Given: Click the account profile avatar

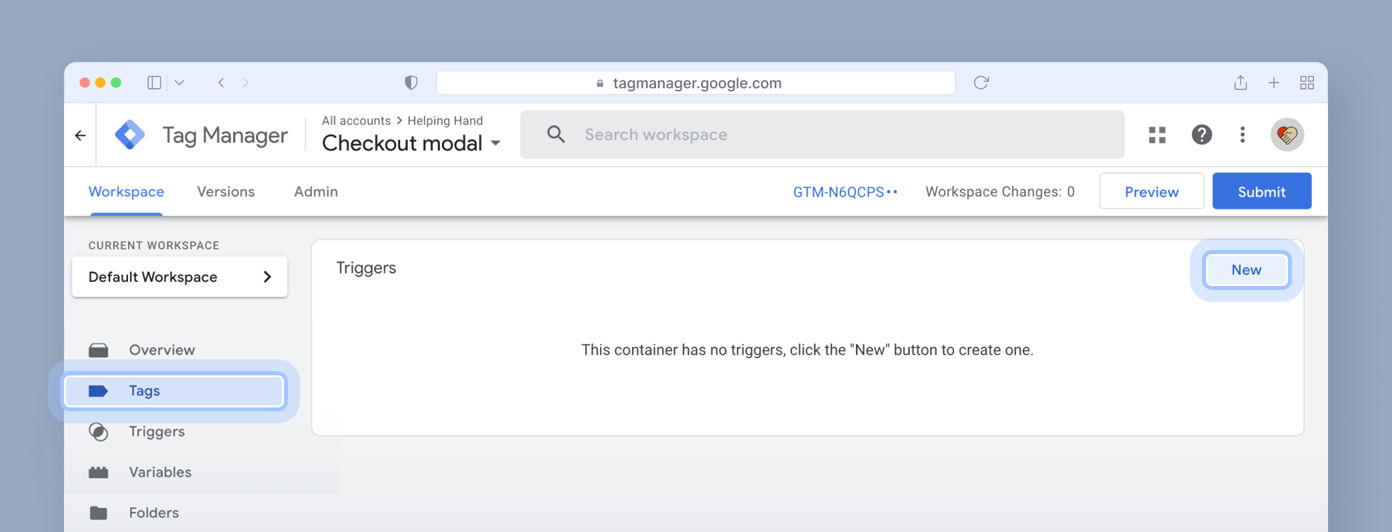Looking at the screenshot, I should 1287,135.
